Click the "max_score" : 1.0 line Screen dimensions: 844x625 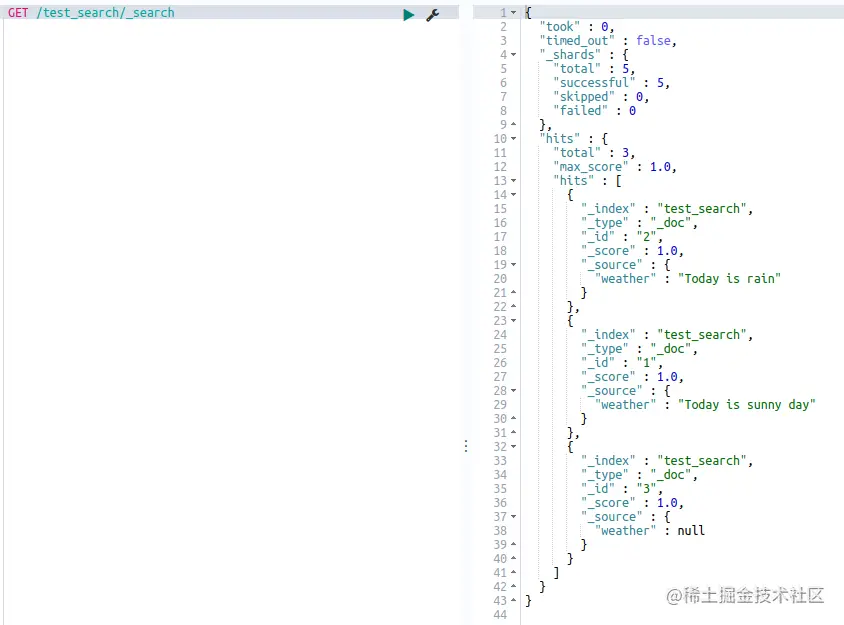[615, 166]
